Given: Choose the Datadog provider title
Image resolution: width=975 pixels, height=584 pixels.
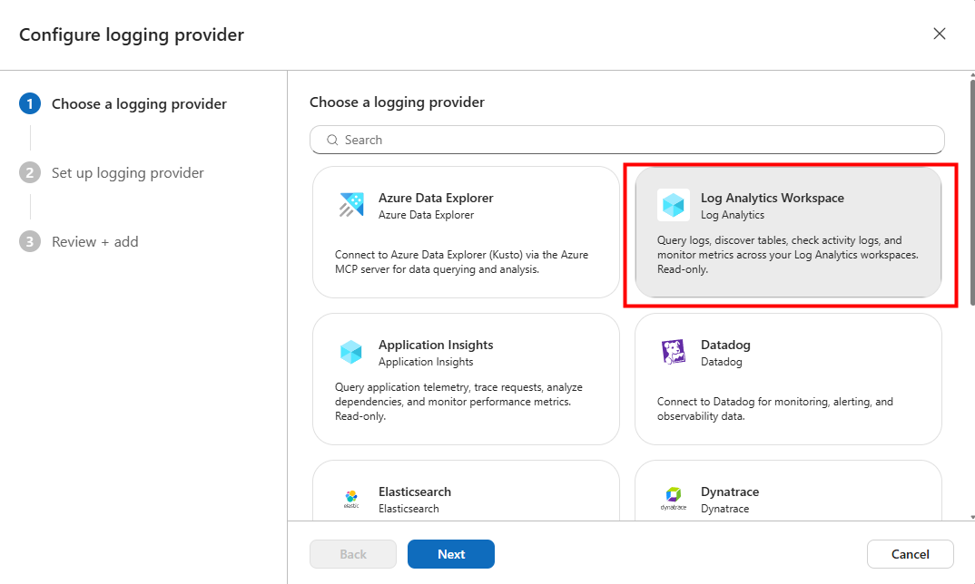Looking at the screenshot, I should pos(726,345).
